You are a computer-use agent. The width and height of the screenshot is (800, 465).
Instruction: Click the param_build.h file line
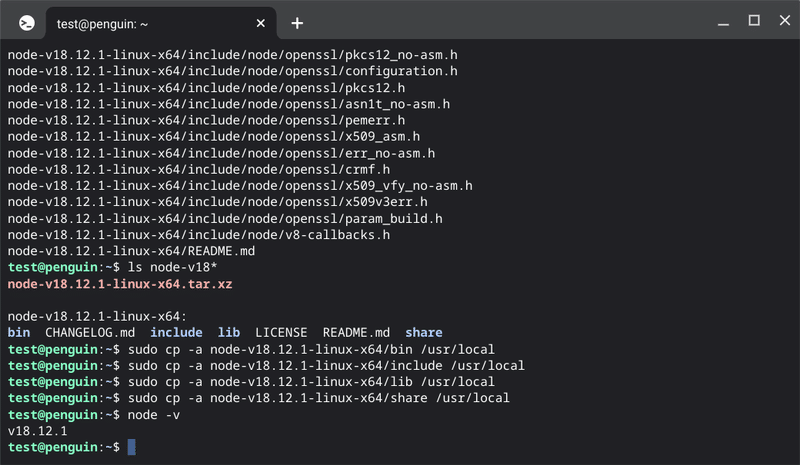225,218
